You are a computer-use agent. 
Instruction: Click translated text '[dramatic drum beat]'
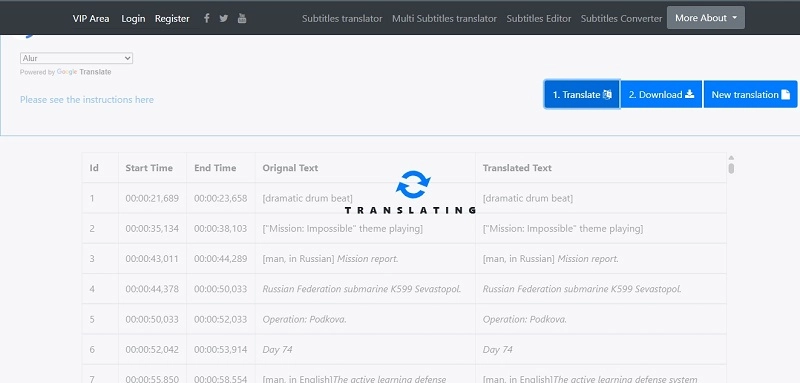528,198
